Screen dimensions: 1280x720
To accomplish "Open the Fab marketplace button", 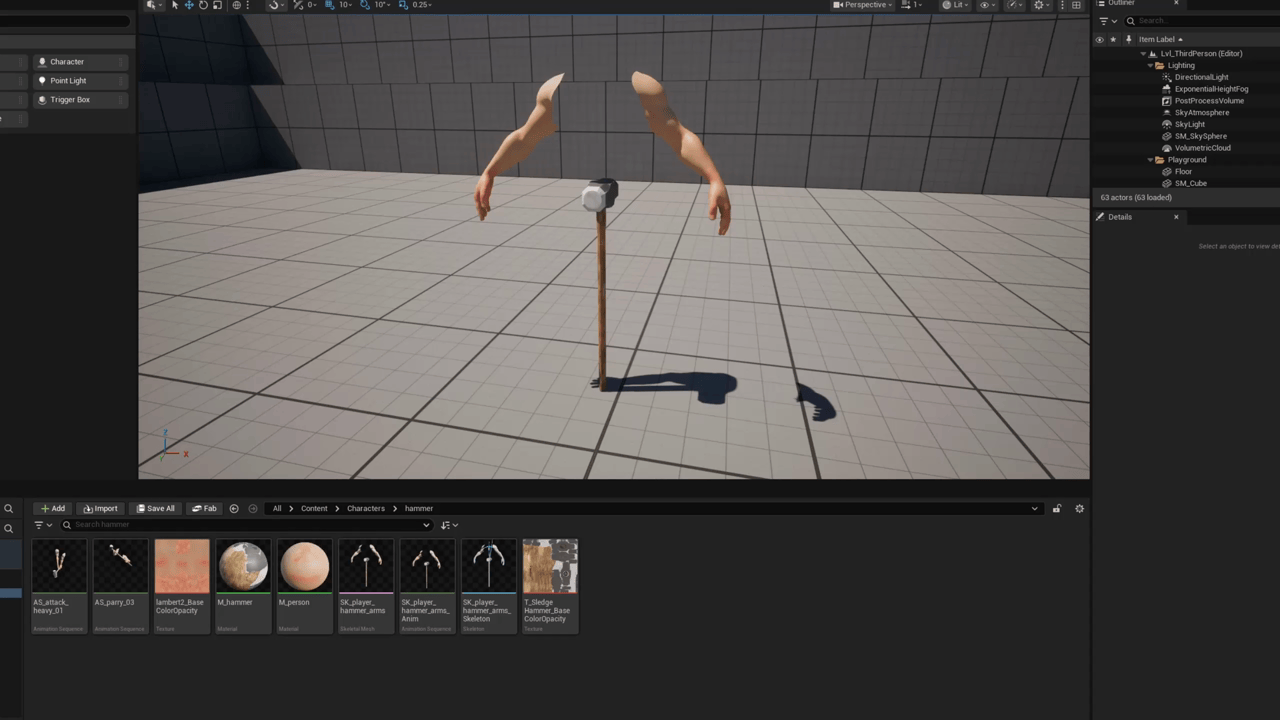I will click(x=204, y=508).
